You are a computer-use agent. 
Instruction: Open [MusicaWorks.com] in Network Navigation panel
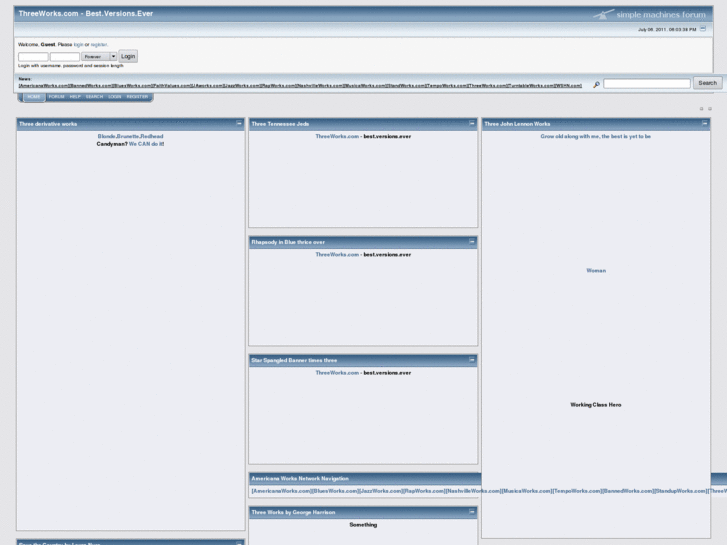click(527, 491)
